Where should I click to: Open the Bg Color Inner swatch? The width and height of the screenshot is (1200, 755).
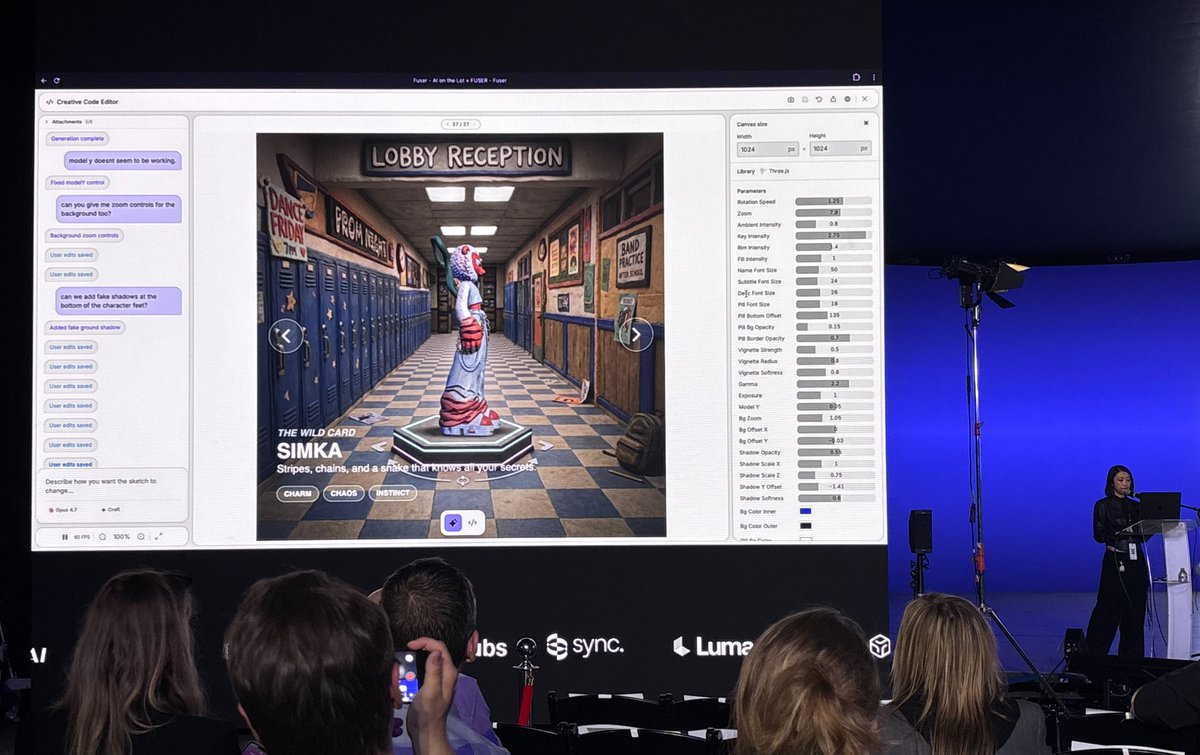point(805,511)
